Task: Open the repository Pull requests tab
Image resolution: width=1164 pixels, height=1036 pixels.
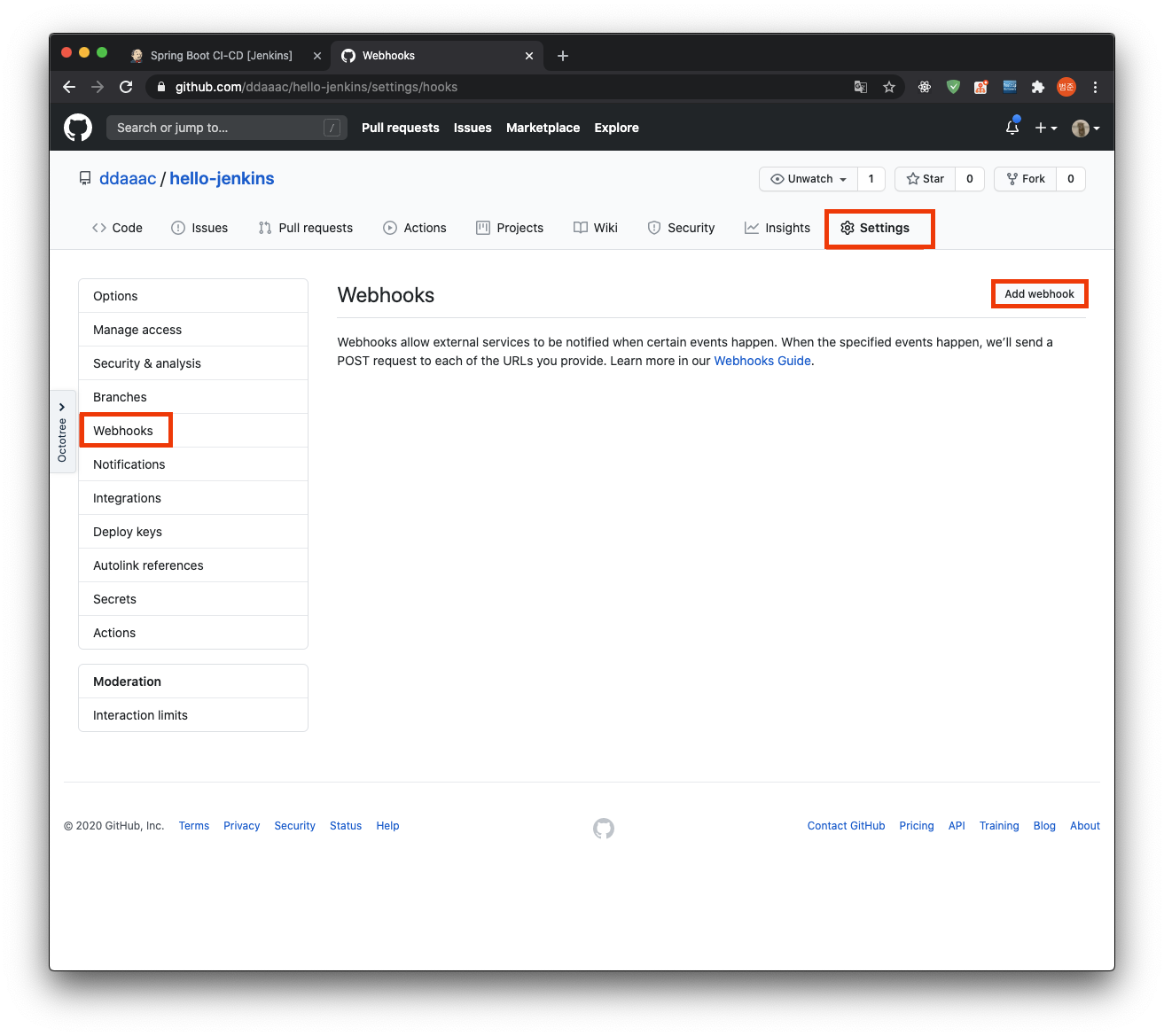Action: coord(306,228)
